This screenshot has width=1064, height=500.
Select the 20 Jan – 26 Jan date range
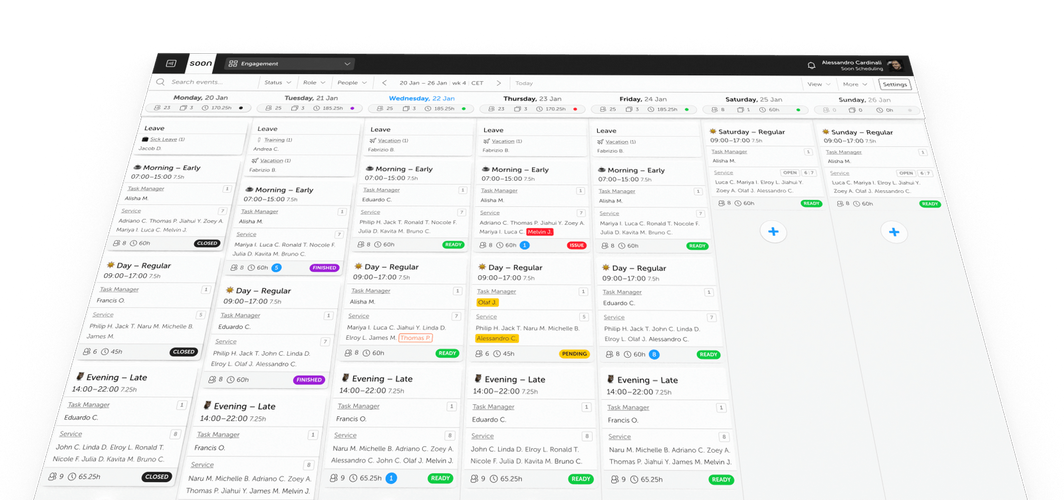pyautogui.click(x=441, y=83)
